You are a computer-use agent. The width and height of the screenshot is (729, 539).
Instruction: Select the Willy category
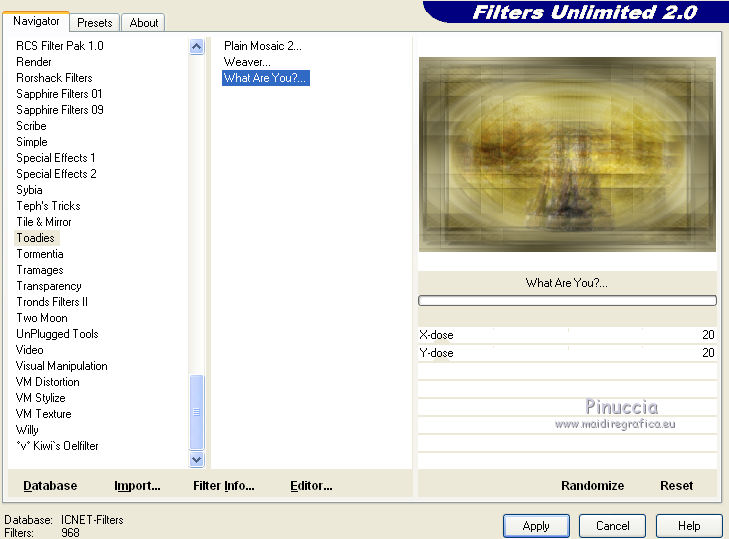tap(27, 430)
